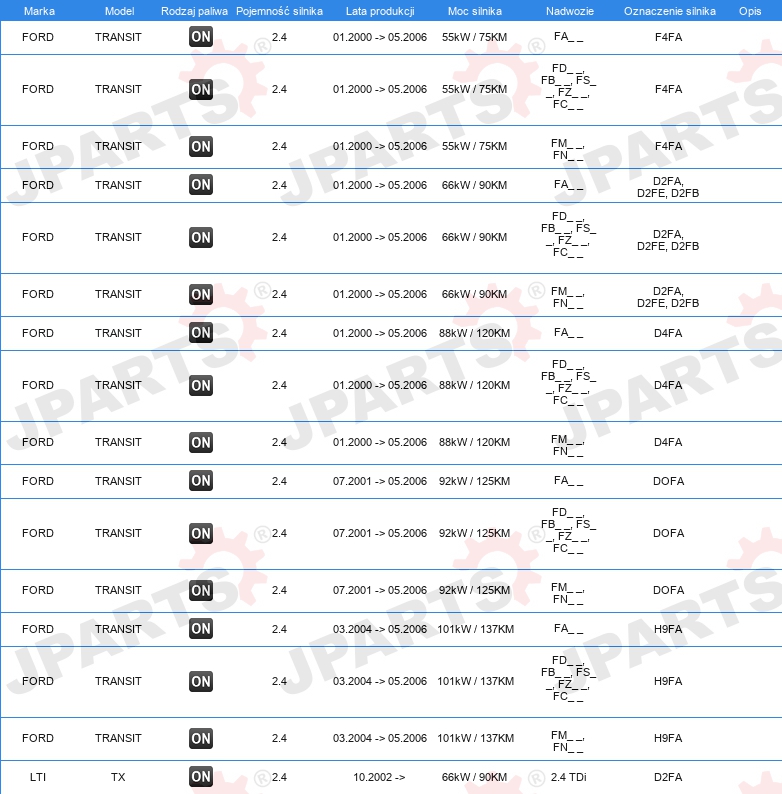Click 'FD__, FB__, FS__' body cell in the 101kW row
Screen dimensions: 782x794
(x=568, y=678)
